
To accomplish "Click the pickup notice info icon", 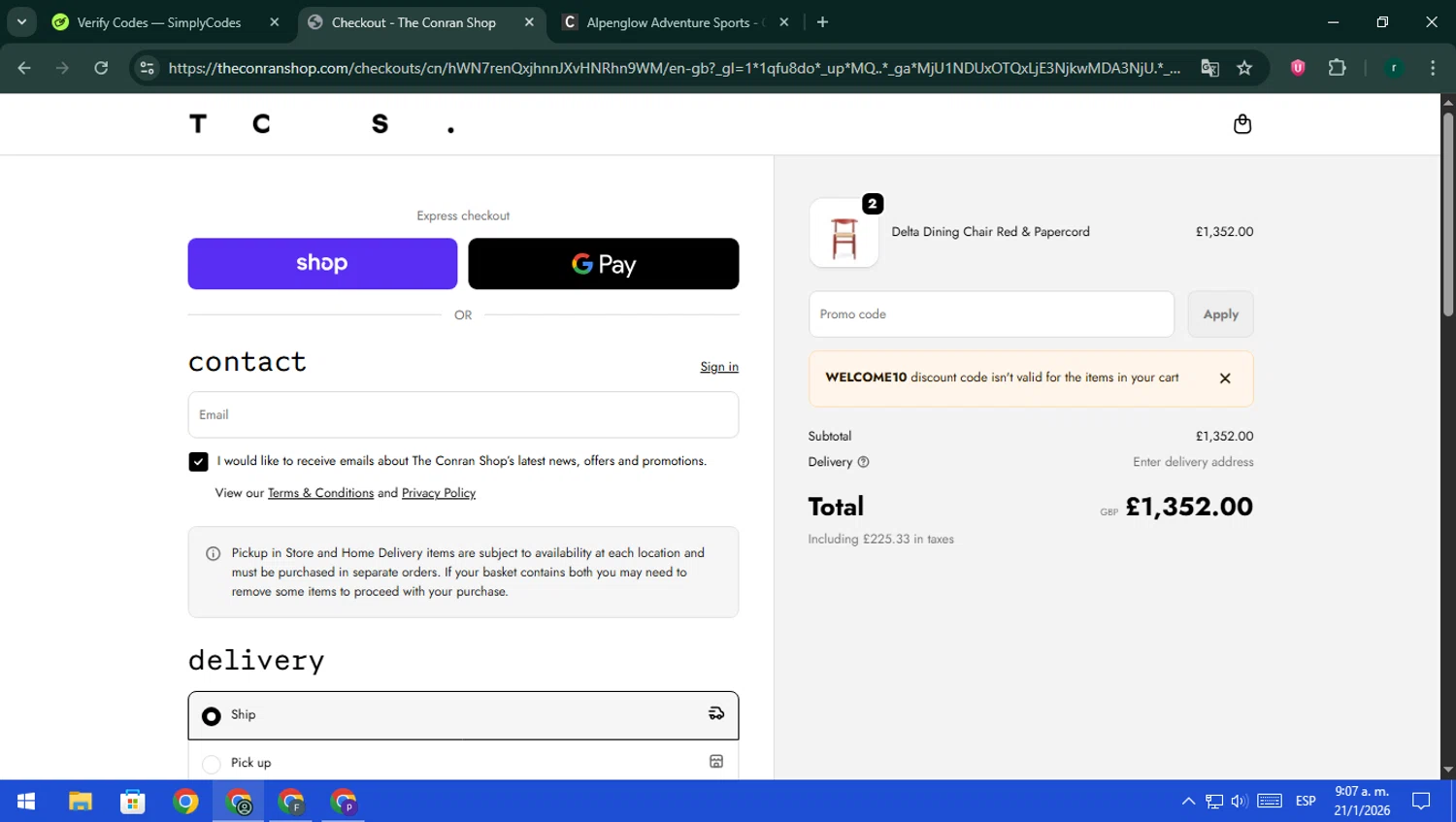I will coord(213,553).
